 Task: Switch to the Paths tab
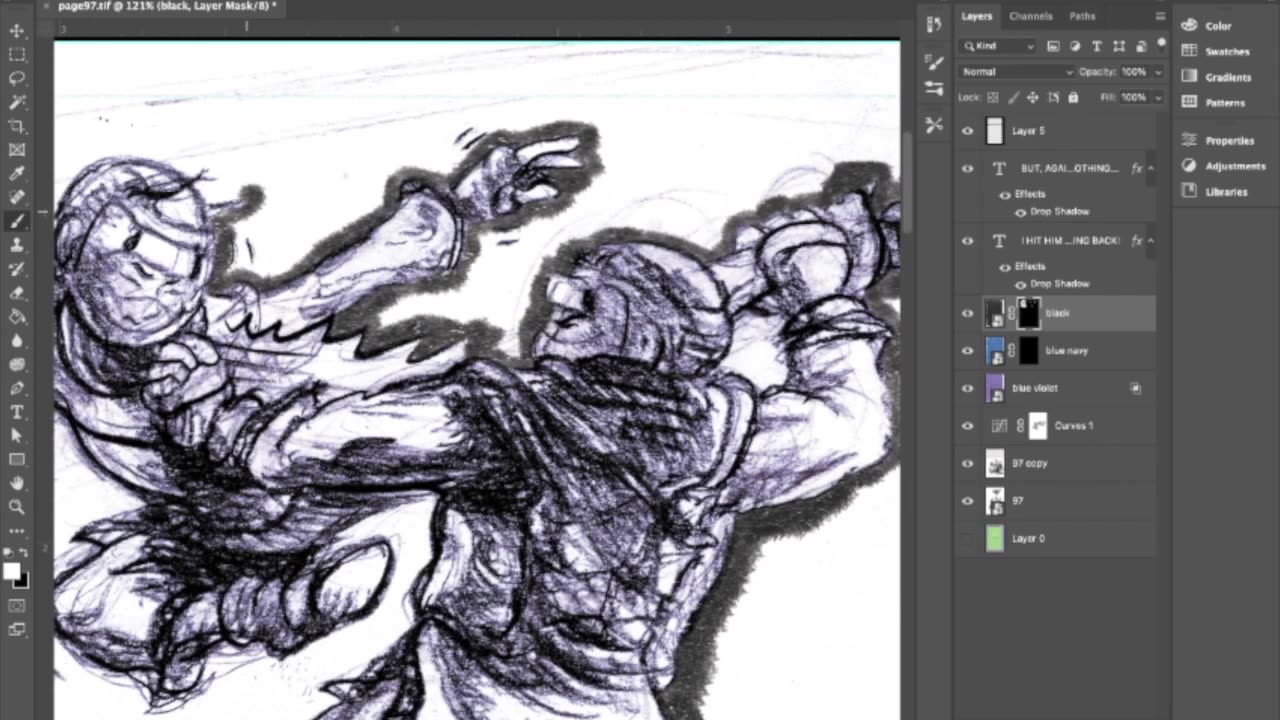tap(1083, 16)
